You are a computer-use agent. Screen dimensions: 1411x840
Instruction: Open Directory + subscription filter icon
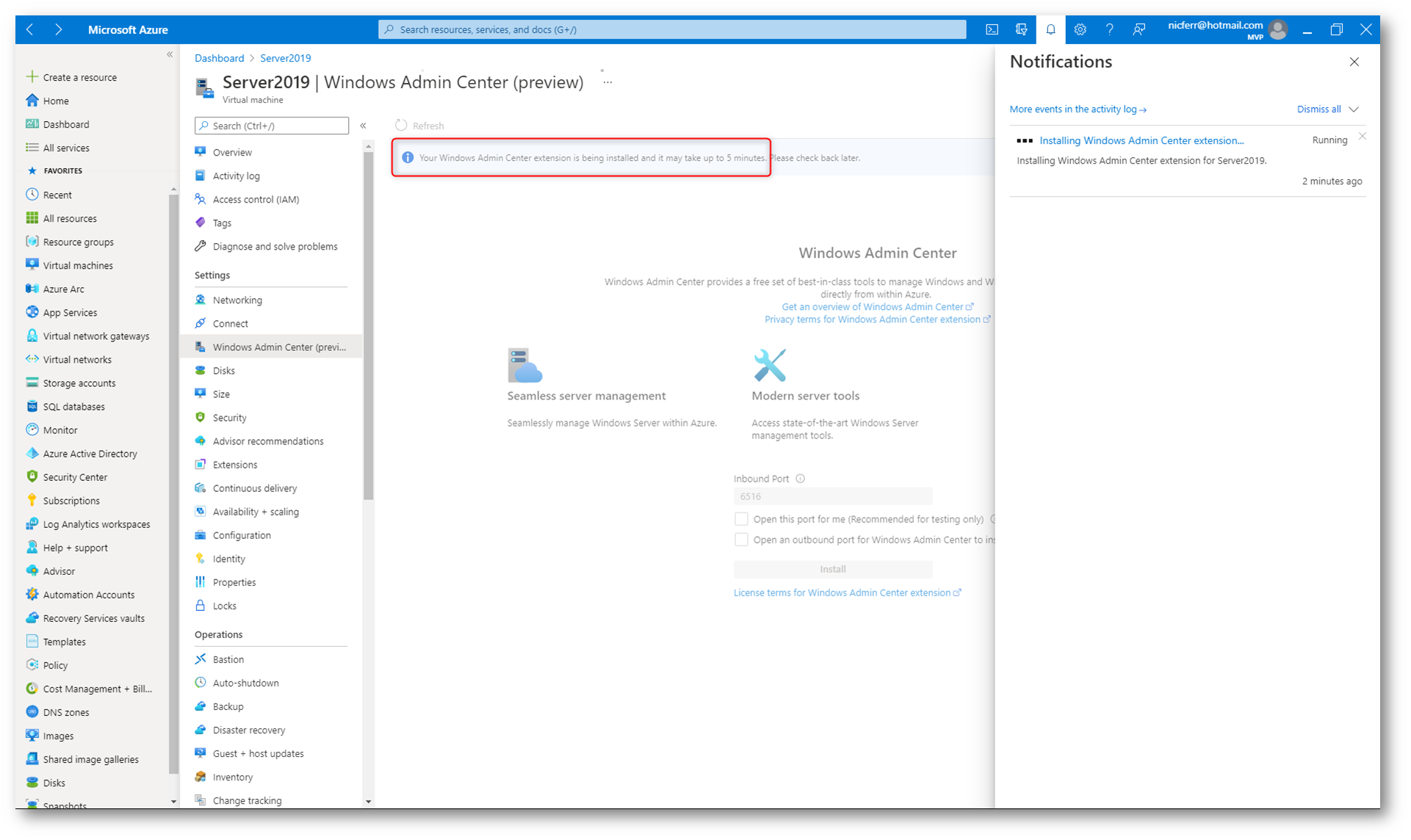[x=1021, y=30]
